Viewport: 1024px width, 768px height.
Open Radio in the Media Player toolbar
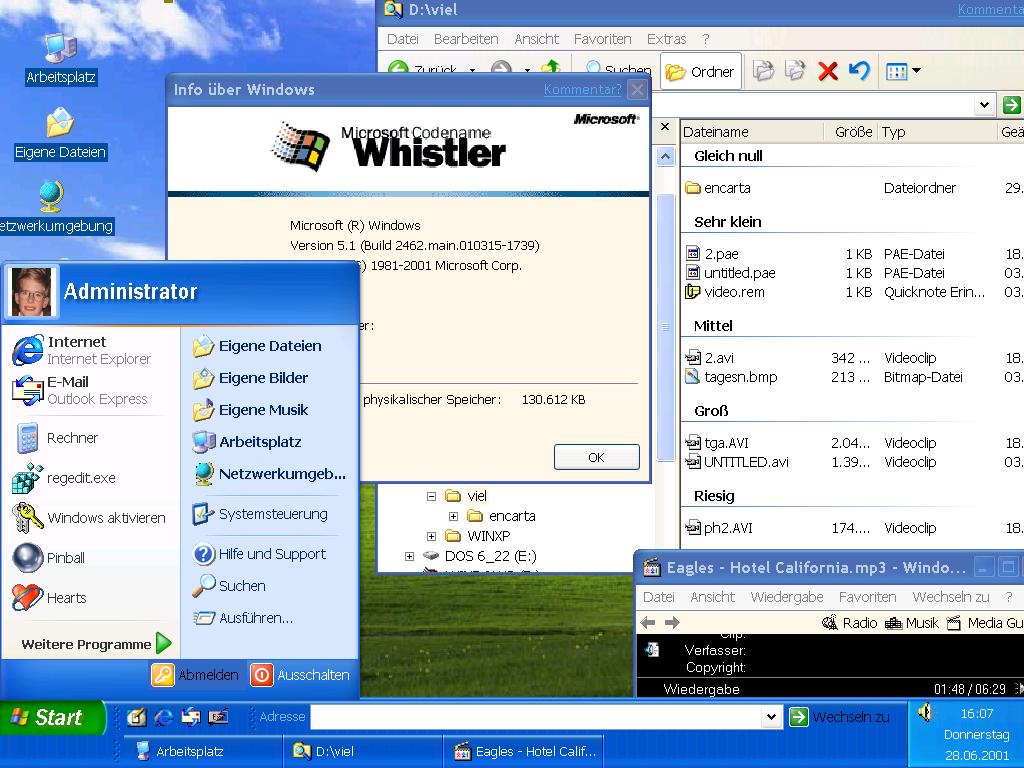[x=849, y=623]
